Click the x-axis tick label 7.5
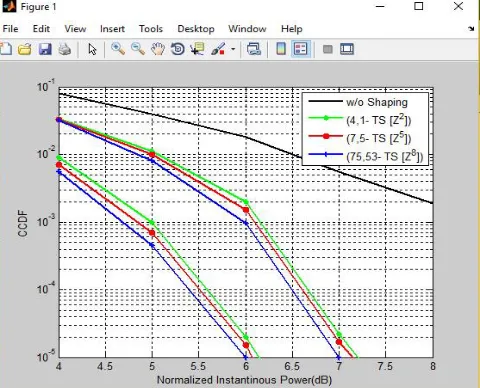480x388 pixels. pos(385,367)
